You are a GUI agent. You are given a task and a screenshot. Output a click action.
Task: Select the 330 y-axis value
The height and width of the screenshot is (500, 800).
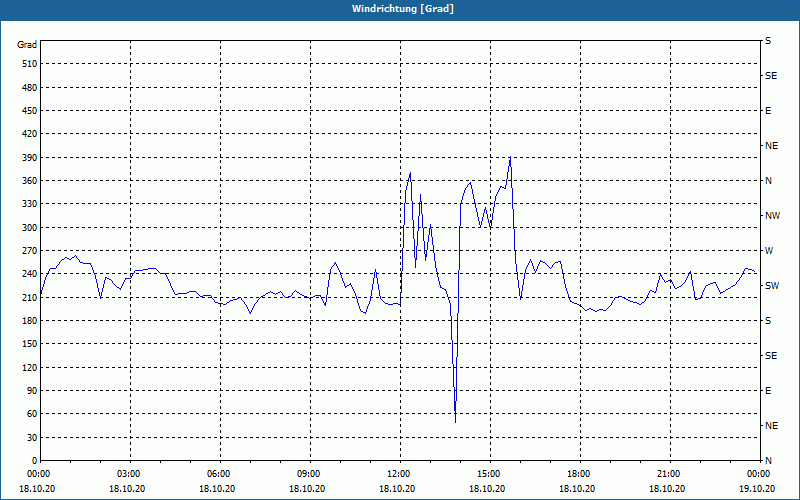tap(30, 204)
